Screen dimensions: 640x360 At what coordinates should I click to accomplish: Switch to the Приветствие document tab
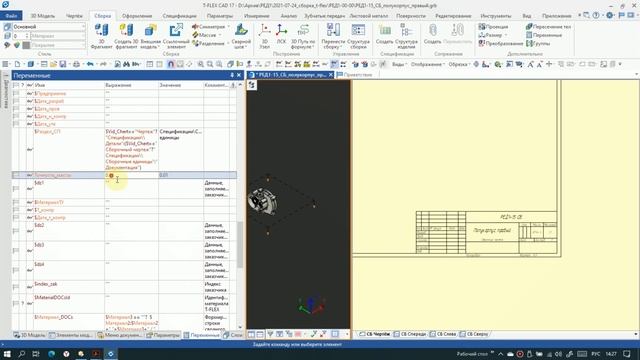pos(354,75)
